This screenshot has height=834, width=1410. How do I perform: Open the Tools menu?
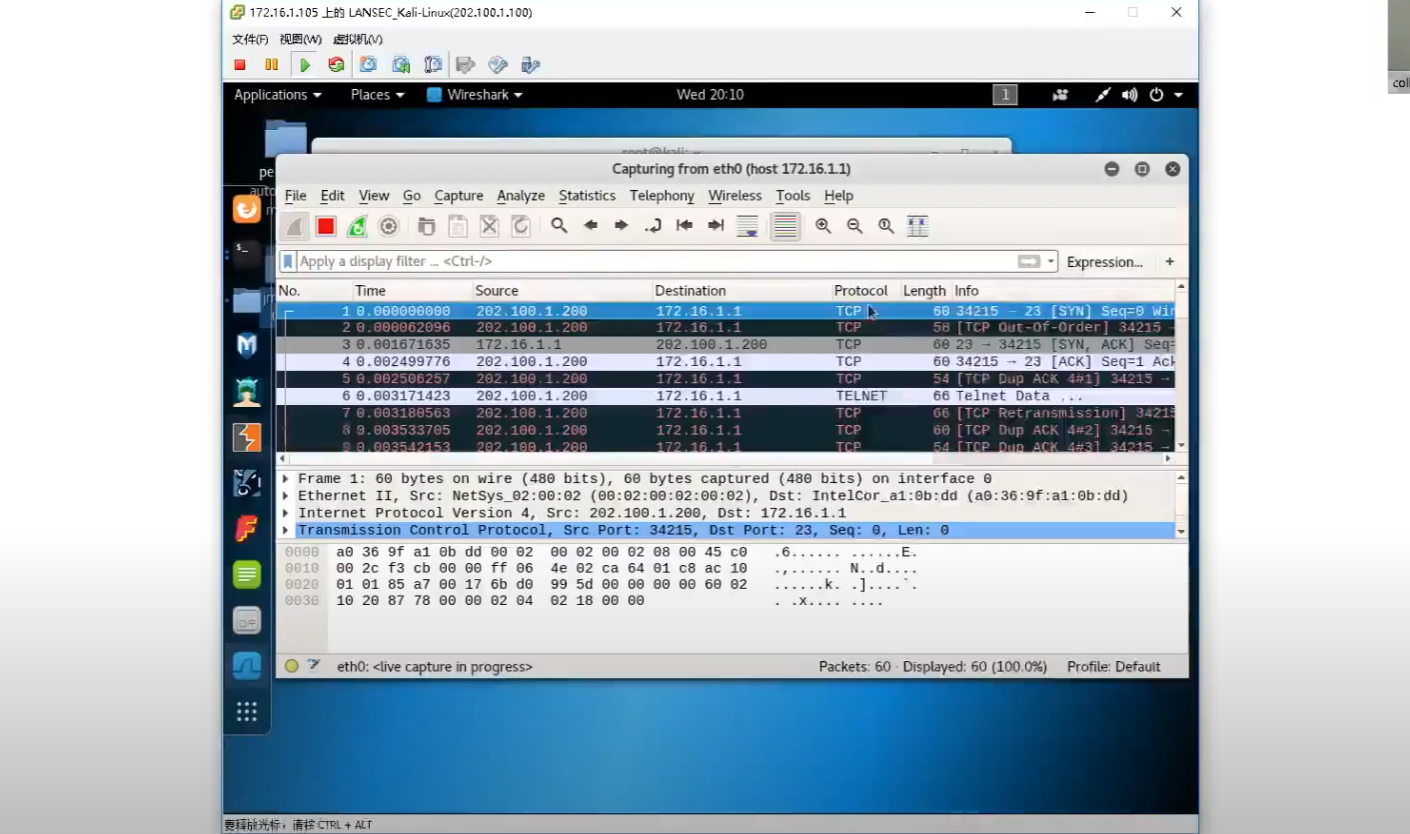coord(793,196)
